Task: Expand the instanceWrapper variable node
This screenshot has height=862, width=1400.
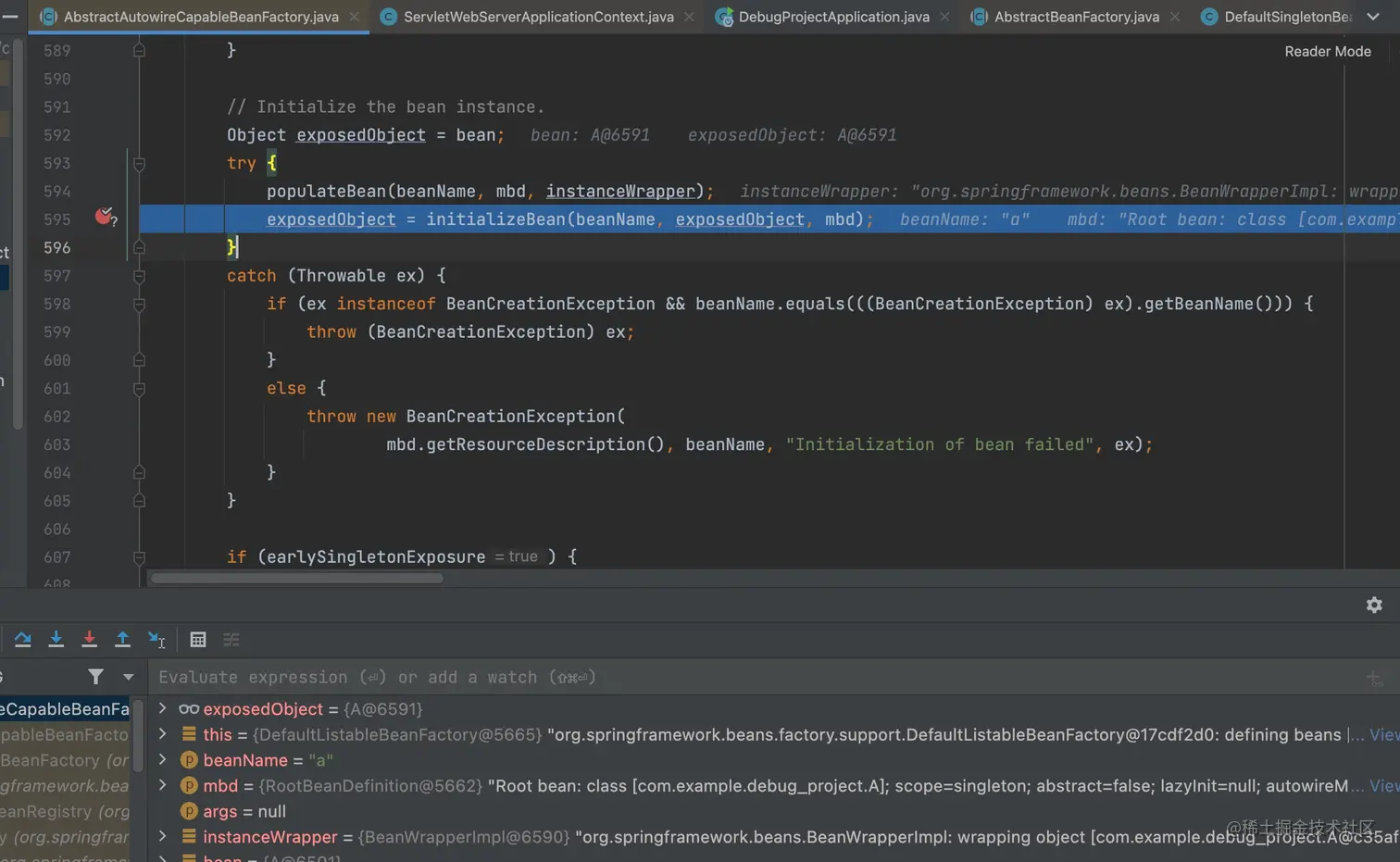Action: [x=163, y=836]
